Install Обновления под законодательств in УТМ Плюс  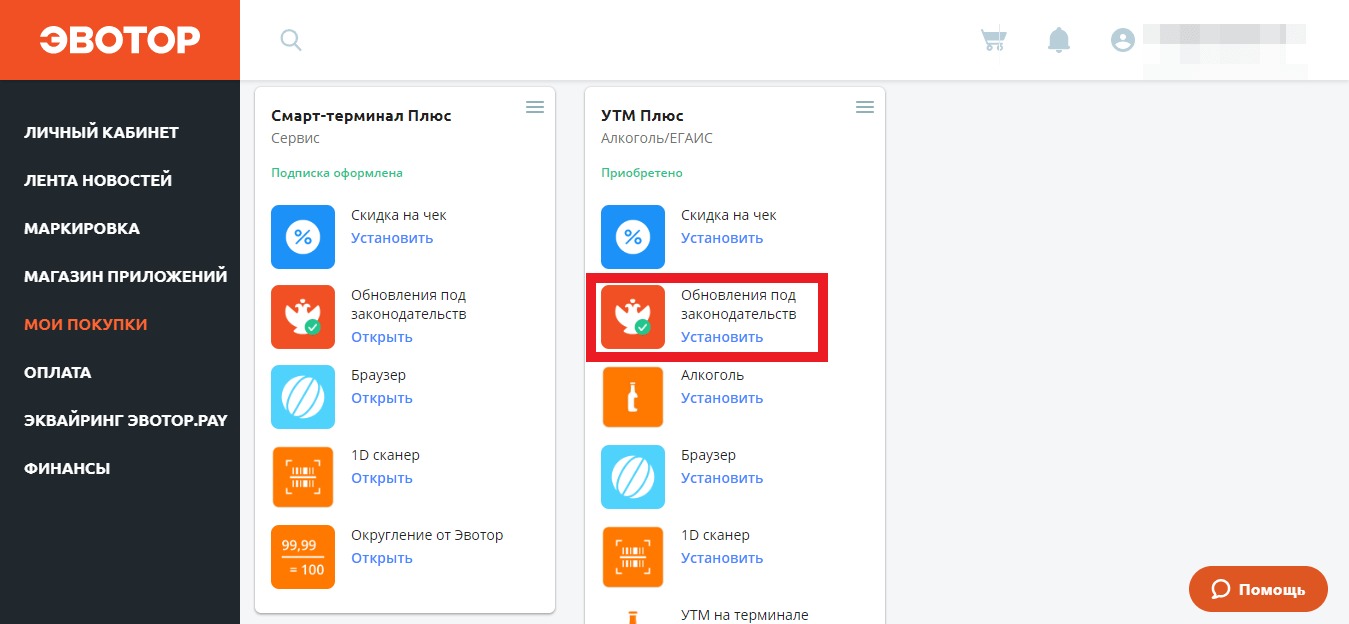722,337
